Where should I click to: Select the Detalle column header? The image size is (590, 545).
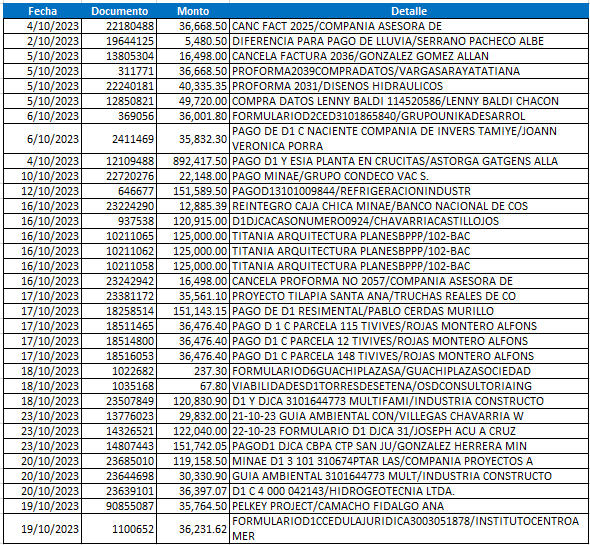click(409, 11)
